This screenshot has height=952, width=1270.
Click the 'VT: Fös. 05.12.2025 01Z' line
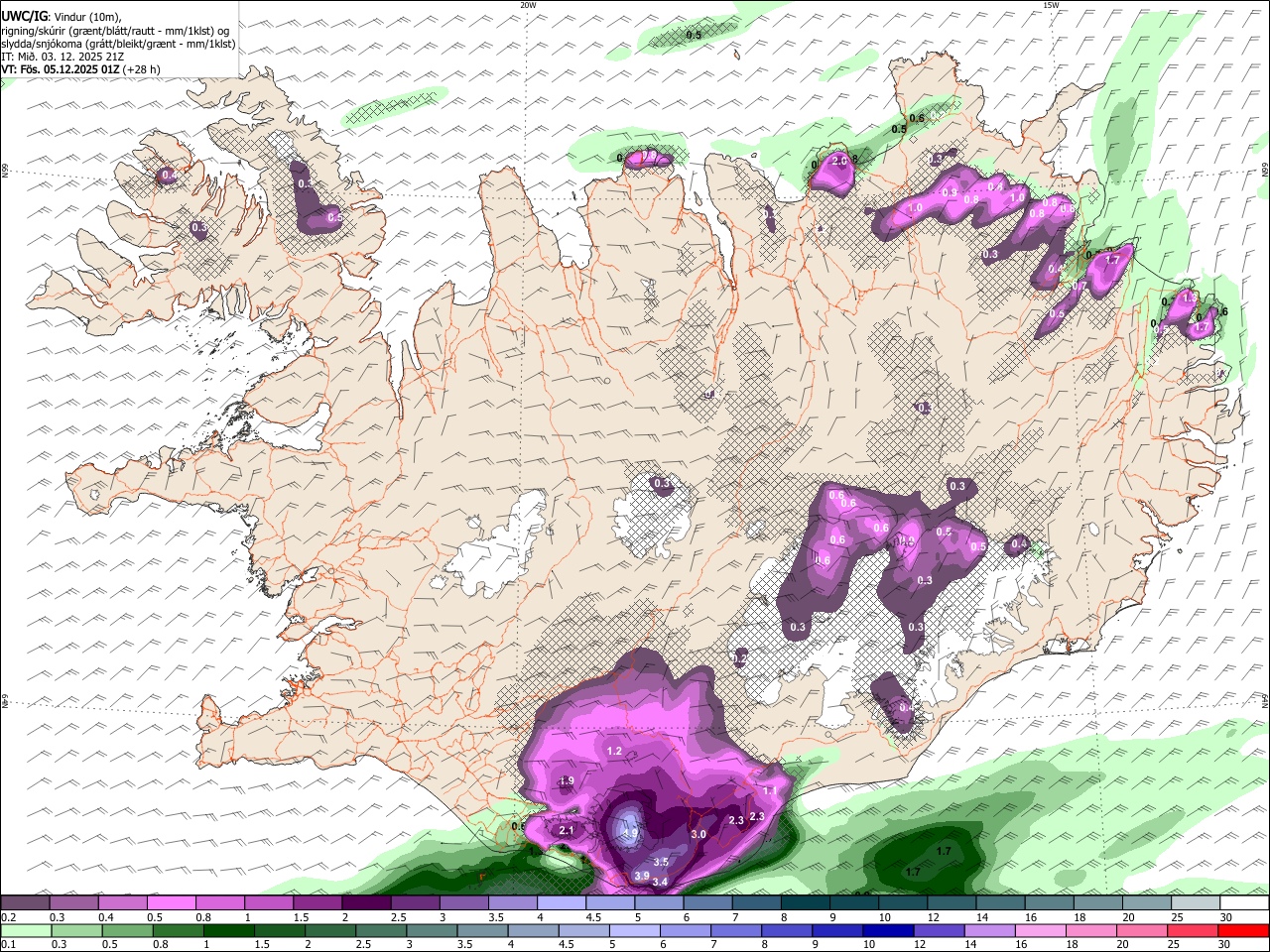(61, 69)
